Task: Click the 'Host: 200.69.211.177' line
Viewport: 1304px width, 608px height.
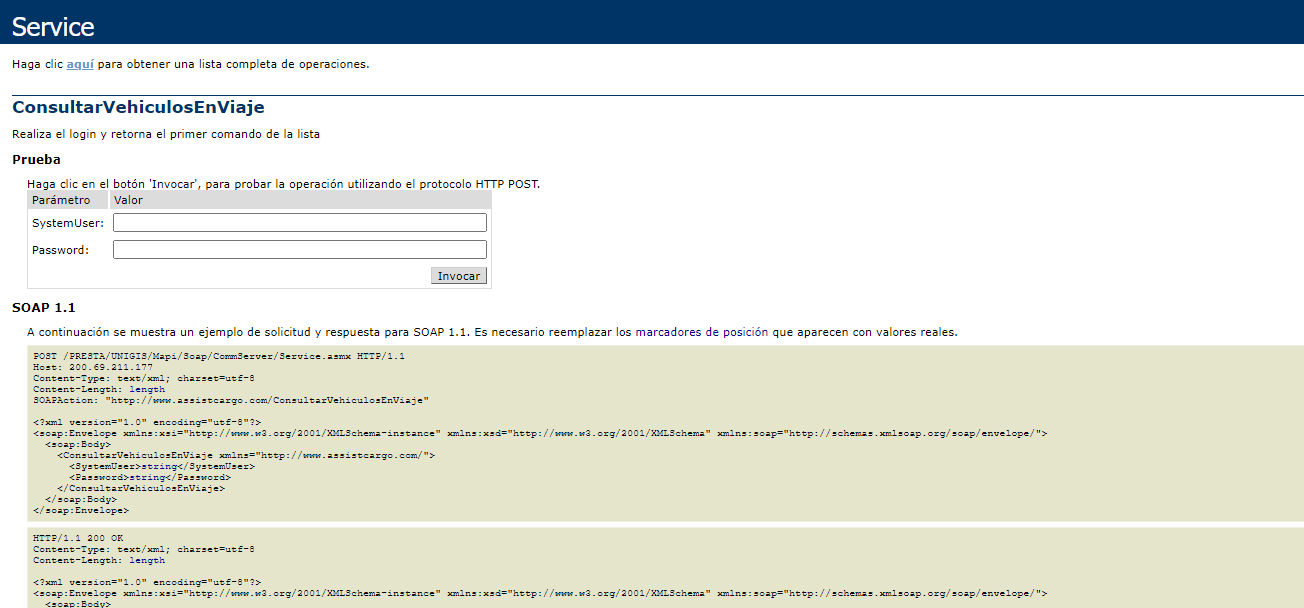Action: [x=93, y=367]
